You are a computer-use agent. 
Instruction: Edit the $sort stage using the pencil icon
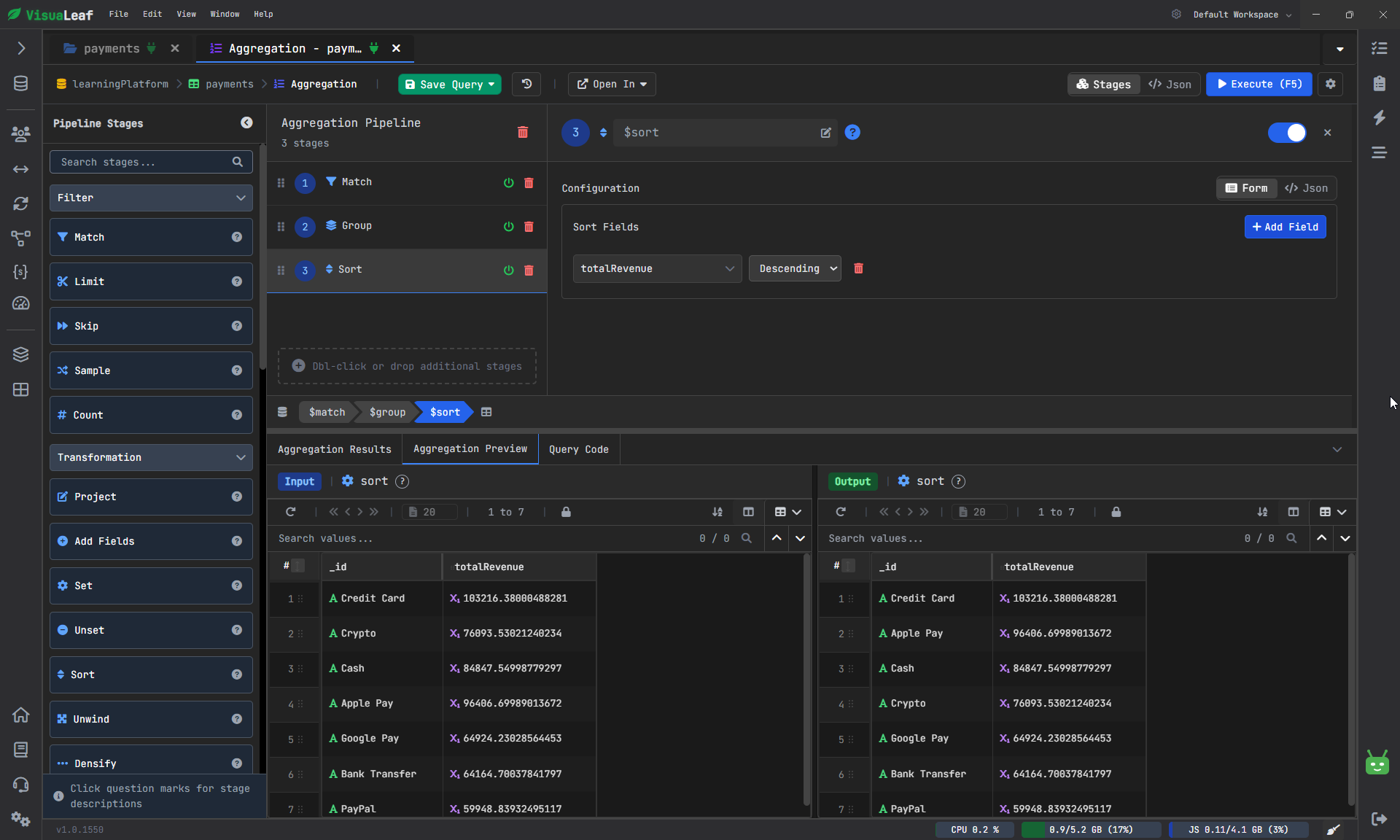point(825,133)
